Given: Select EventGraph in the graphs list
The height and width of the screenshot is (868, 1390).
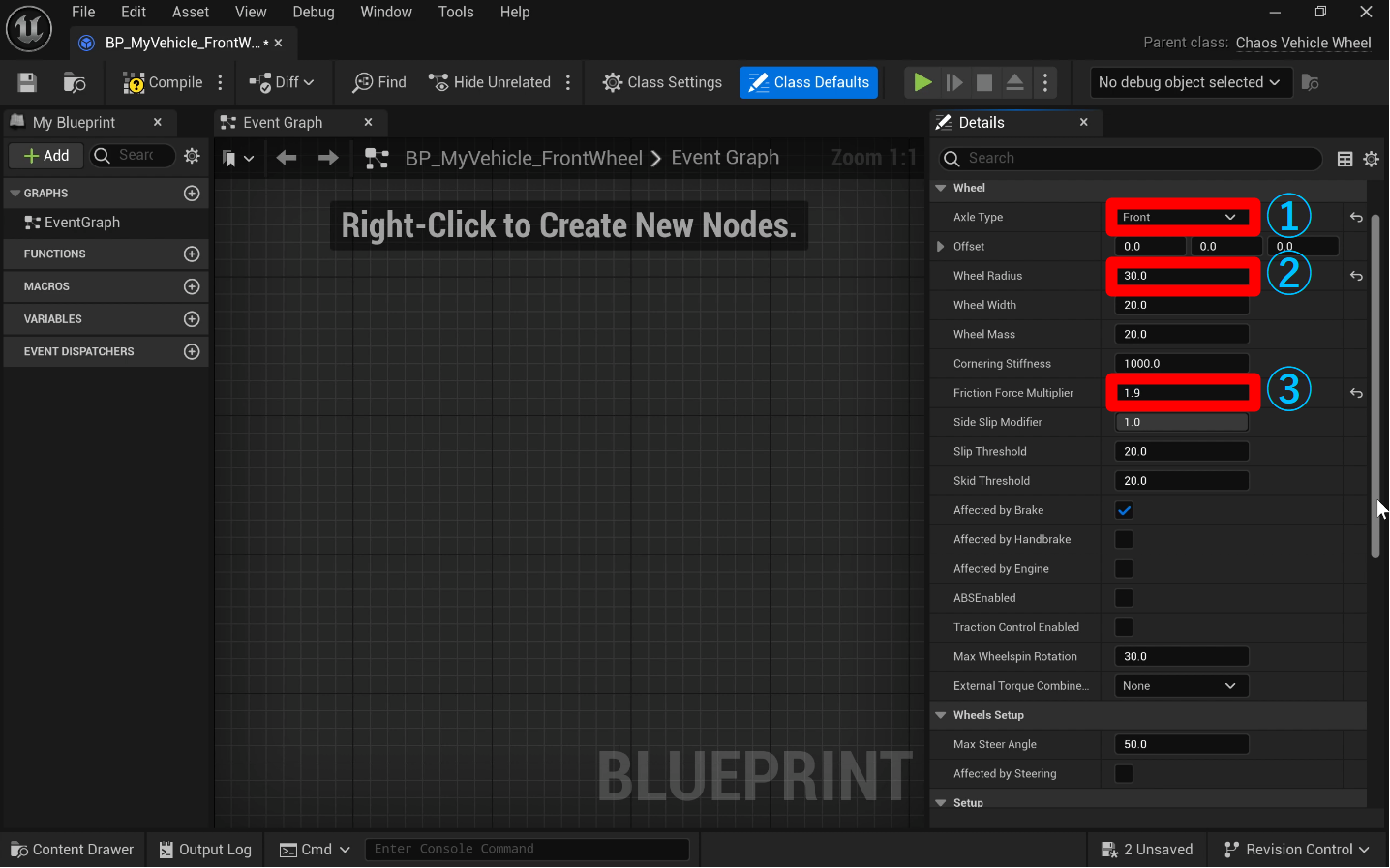Looking at the screenshot, I should pyautogui.click(x=82, y=223).
